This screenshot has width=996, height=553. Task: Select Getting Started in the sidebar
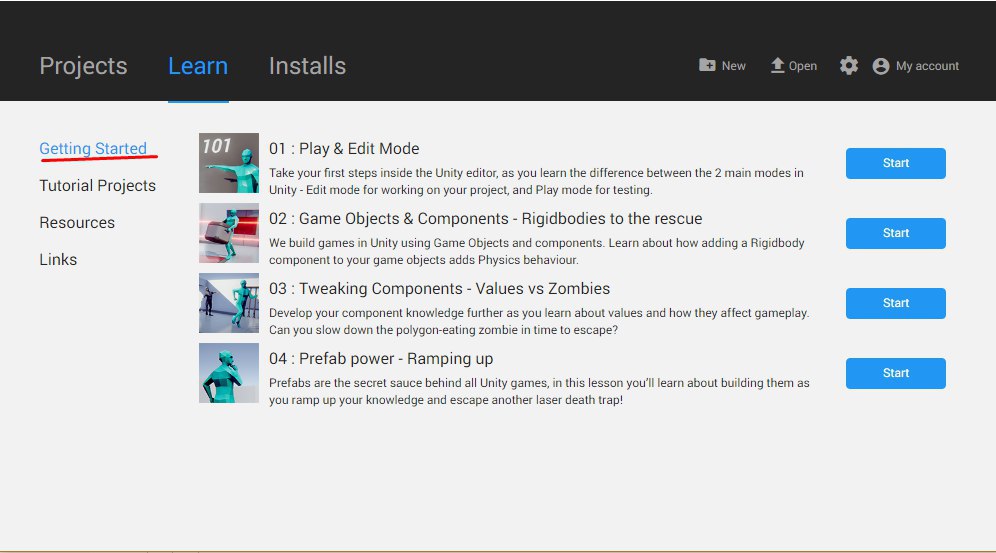pyautogui.click(x=93, y=149)
